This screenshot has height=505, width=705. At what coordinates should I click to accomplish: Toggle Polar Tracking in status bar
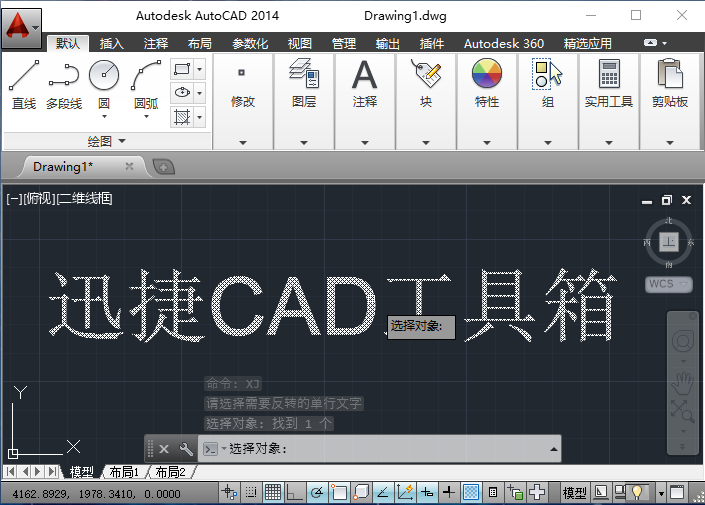(x=317, y=493)
